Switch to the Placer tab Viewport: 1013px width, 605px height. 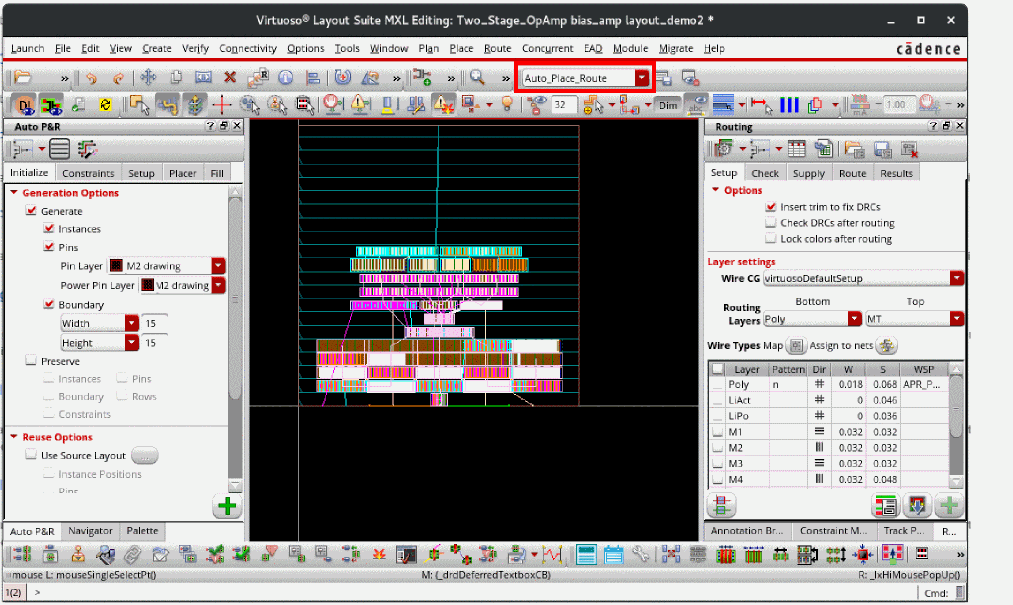182,173
